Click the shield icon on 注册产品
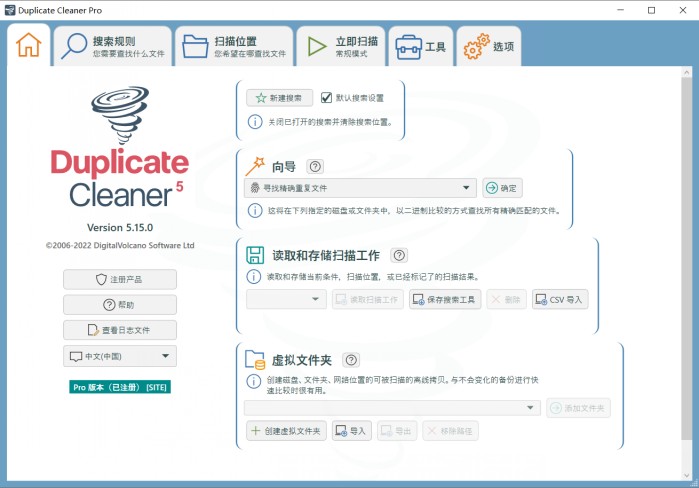699x488 pixels. [x=101, y=279]
